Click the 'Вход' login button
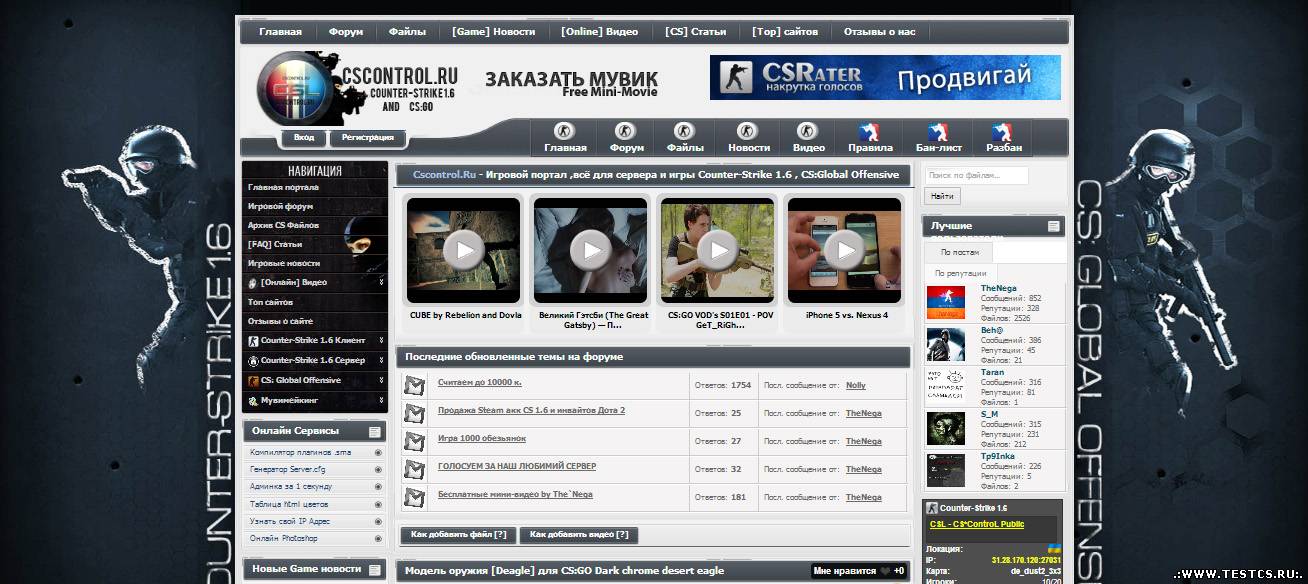 pyautogui.click(x=304, y=138)
